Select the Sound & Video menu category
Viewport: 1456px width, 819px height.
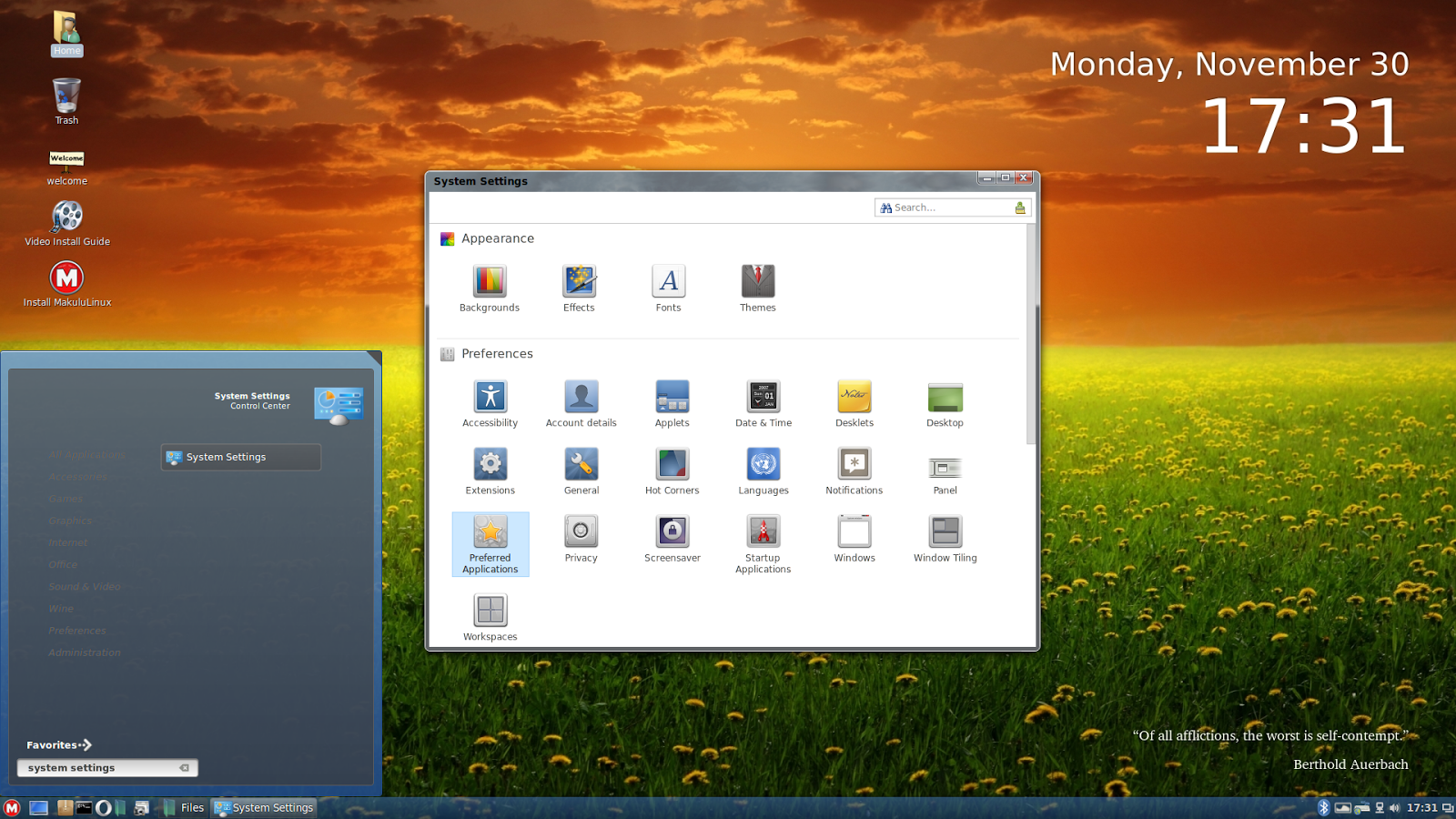coord(85,587)
